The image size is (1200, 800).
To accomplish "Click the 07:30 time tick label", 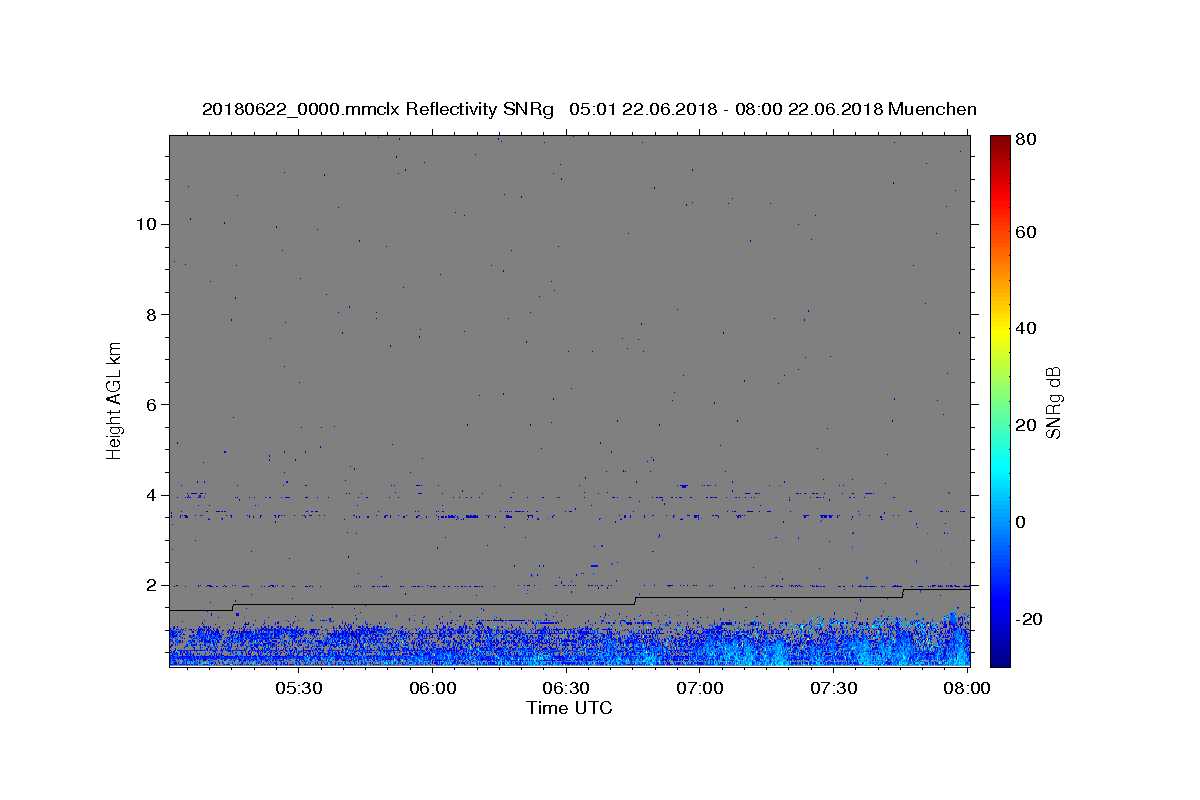I will click(835, 688).
